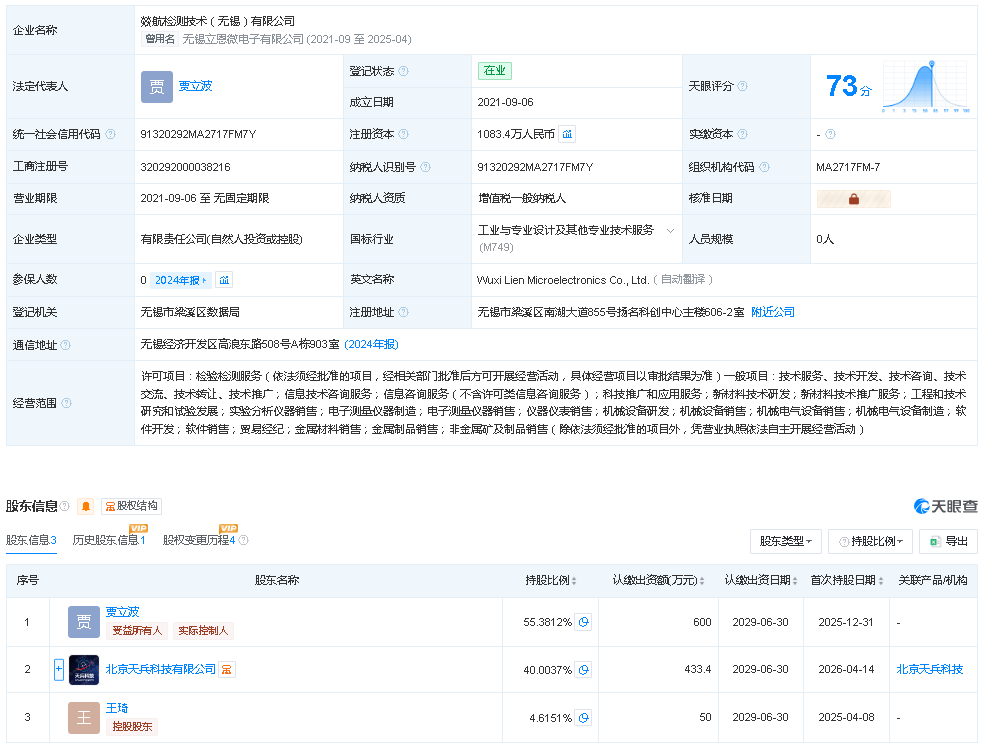Image resolution: width=984 pixels, height=749 pixels.
Task: Open the pie chart icon beside 55.3812%
Action: (x=583, y=622)
